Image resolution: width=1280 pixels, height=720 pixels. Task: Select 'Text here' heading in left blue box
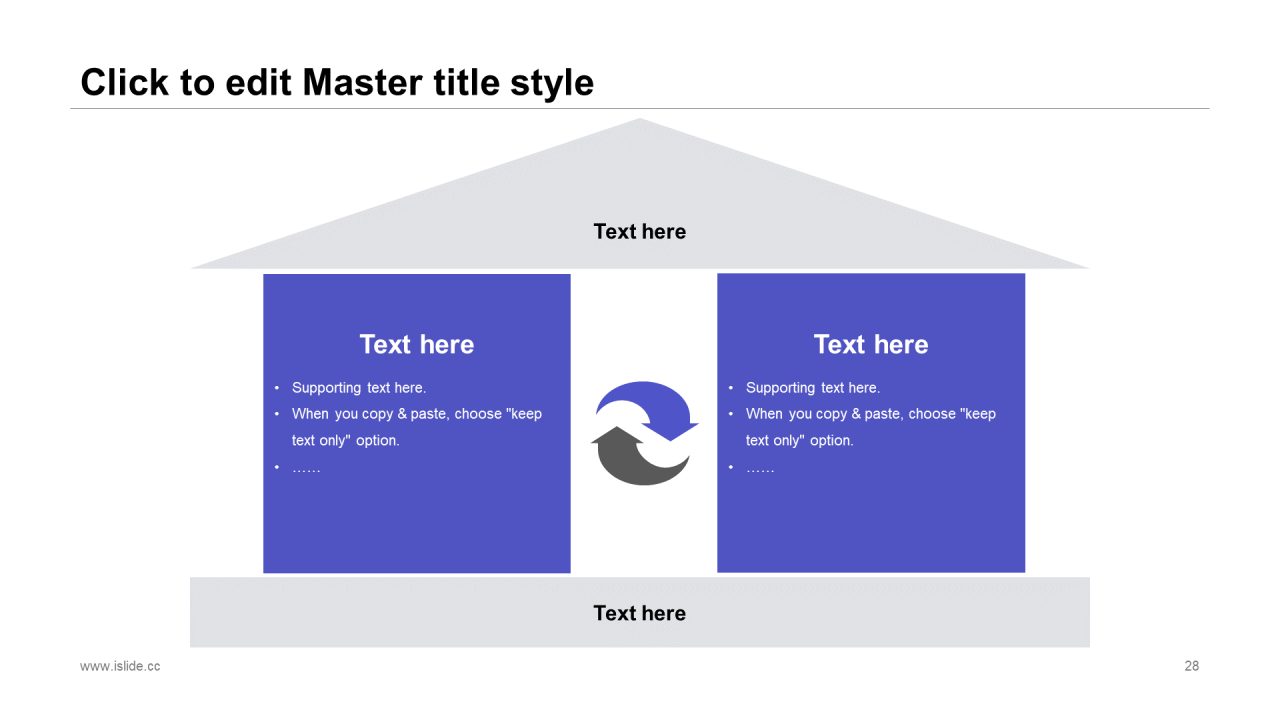tap(417, 344)
